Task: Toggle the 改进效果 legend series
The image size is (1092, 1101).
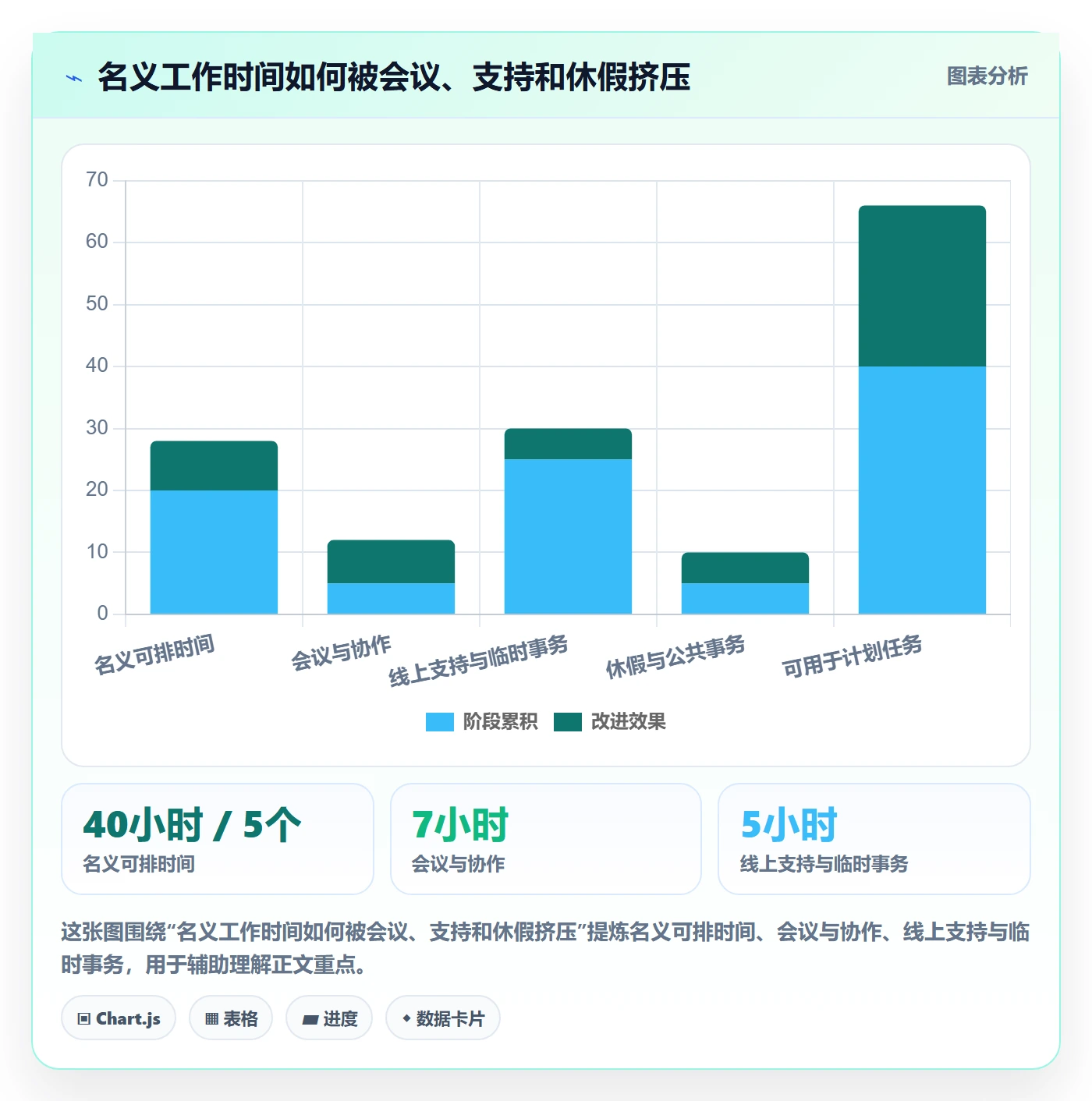Action: pyautogui.click(x=610, y=722)
